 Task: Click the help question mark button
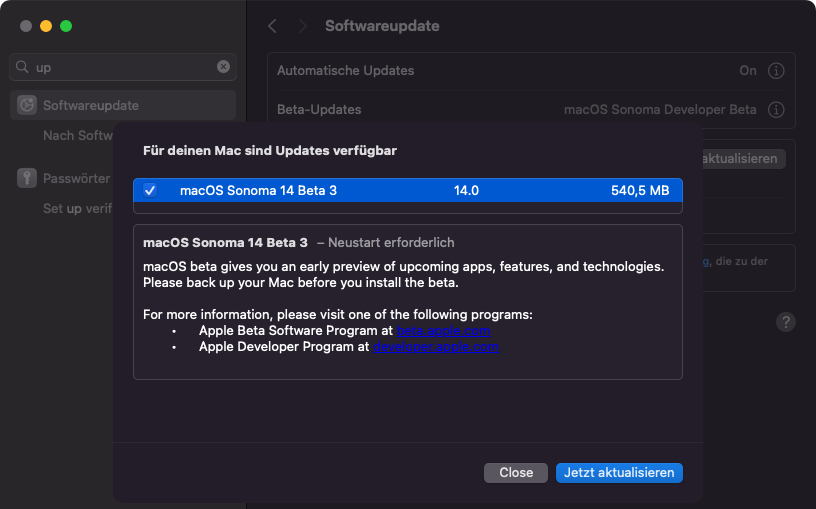[x=786, y=322]
